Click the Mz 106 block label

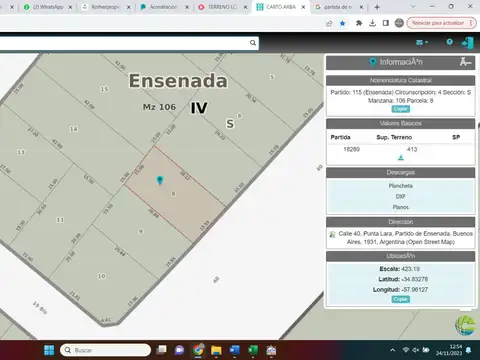coord(159,107)
